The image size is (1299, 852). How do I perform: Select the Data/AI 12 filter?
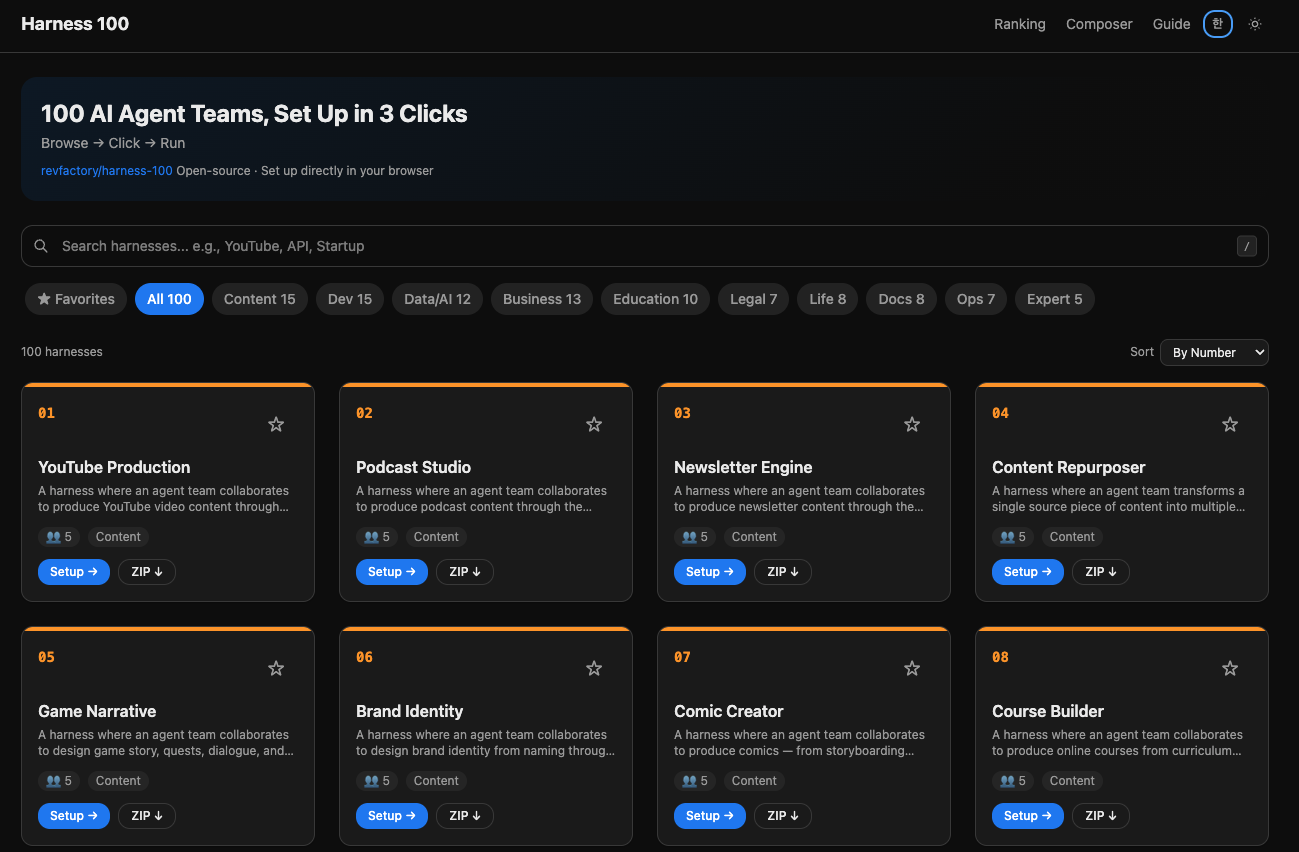tap(437, 299)
